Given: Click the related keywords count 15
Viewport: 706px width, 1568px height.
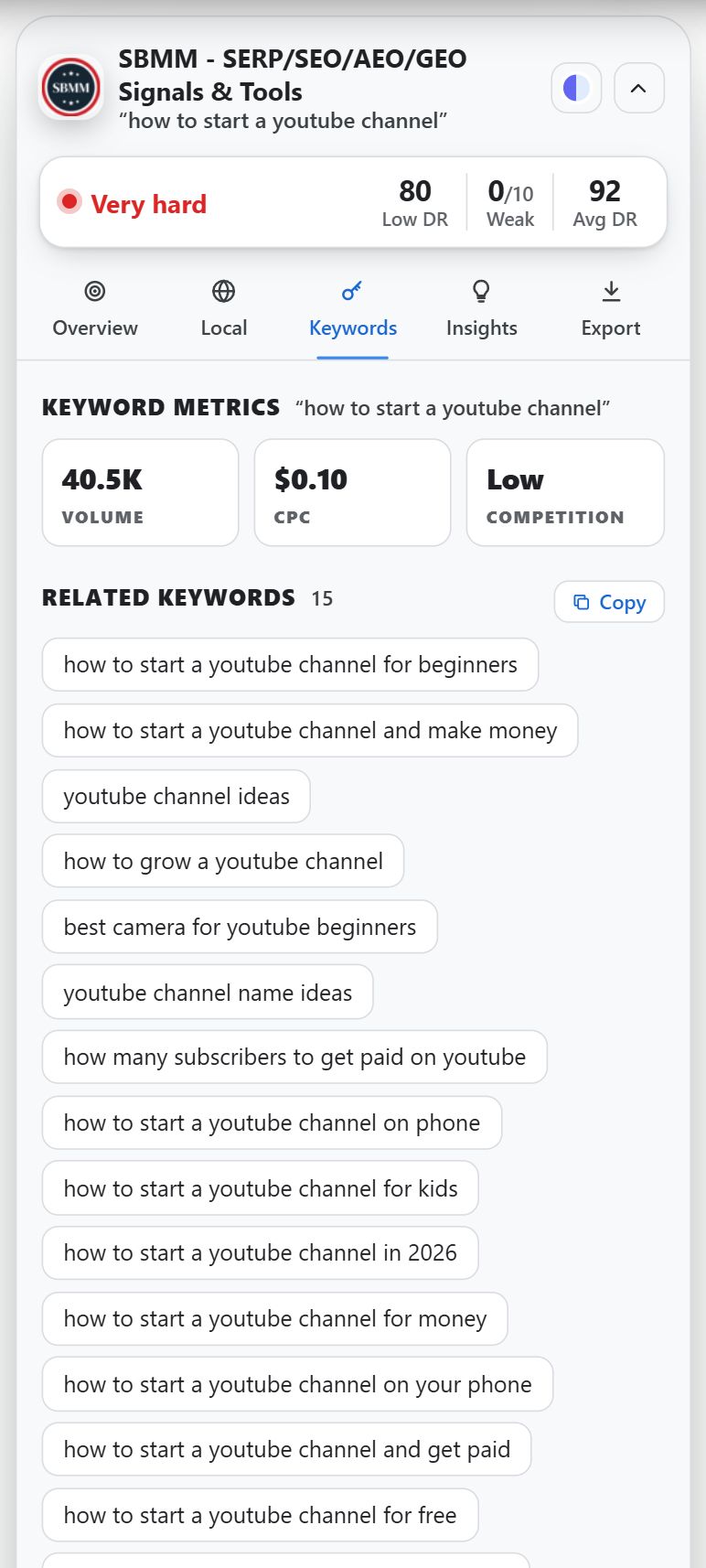Looking at the screenshot, I should click(x=322, y=599).
